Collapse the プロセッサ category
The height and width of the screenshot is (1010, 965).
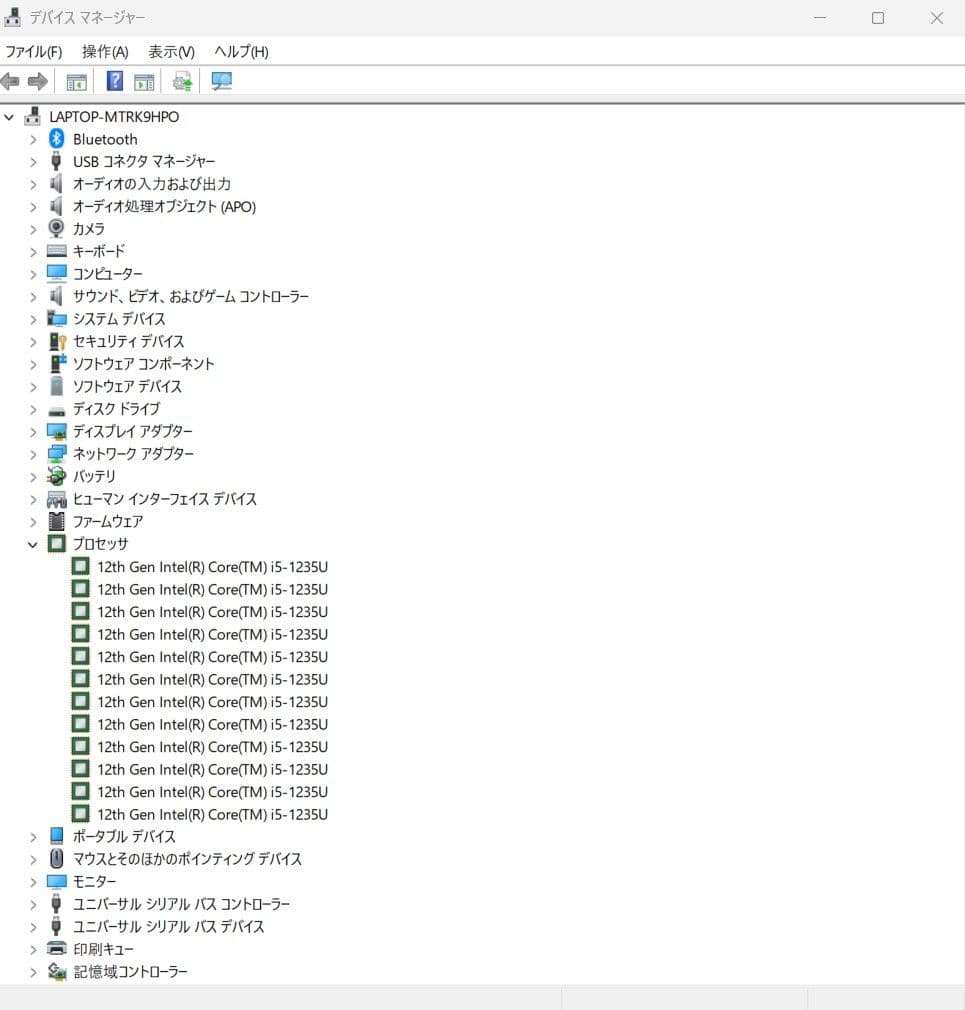tap(34, 543)
